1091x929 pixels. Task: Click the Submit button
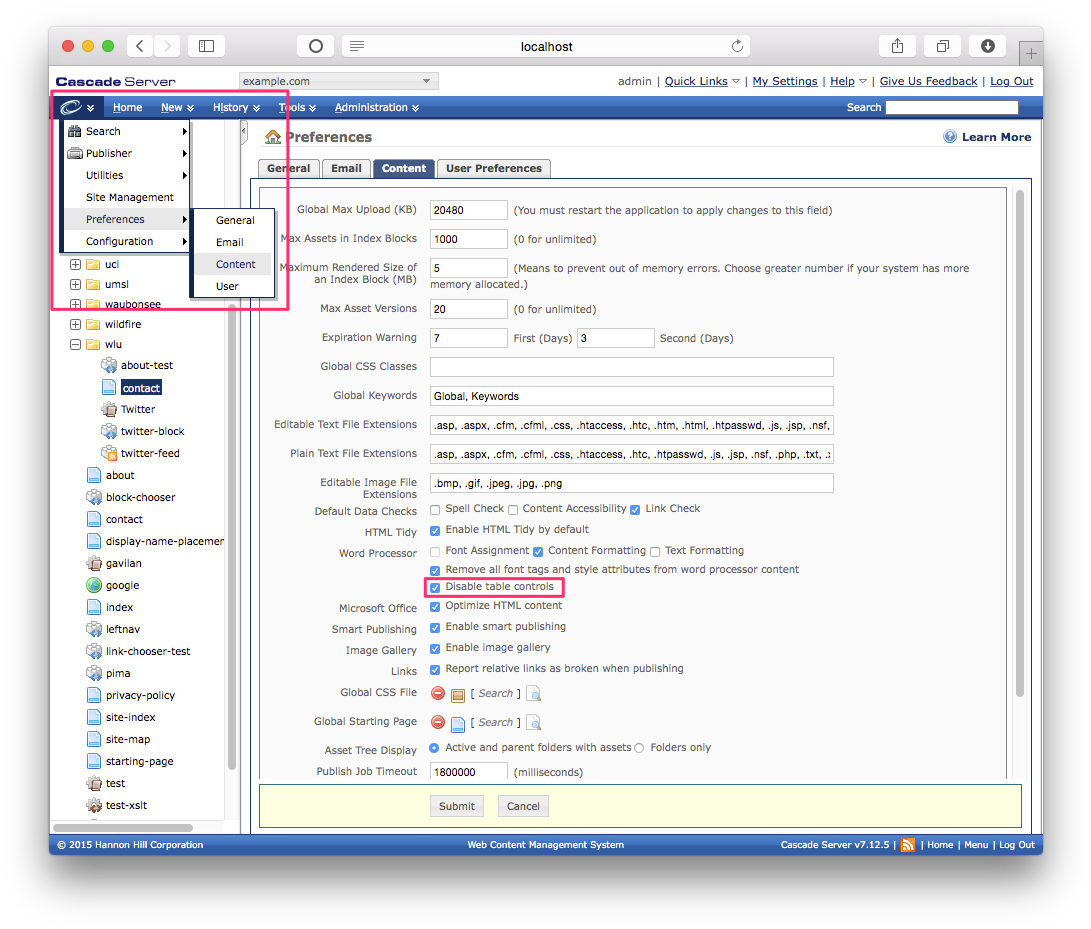(x=456, y=806)
